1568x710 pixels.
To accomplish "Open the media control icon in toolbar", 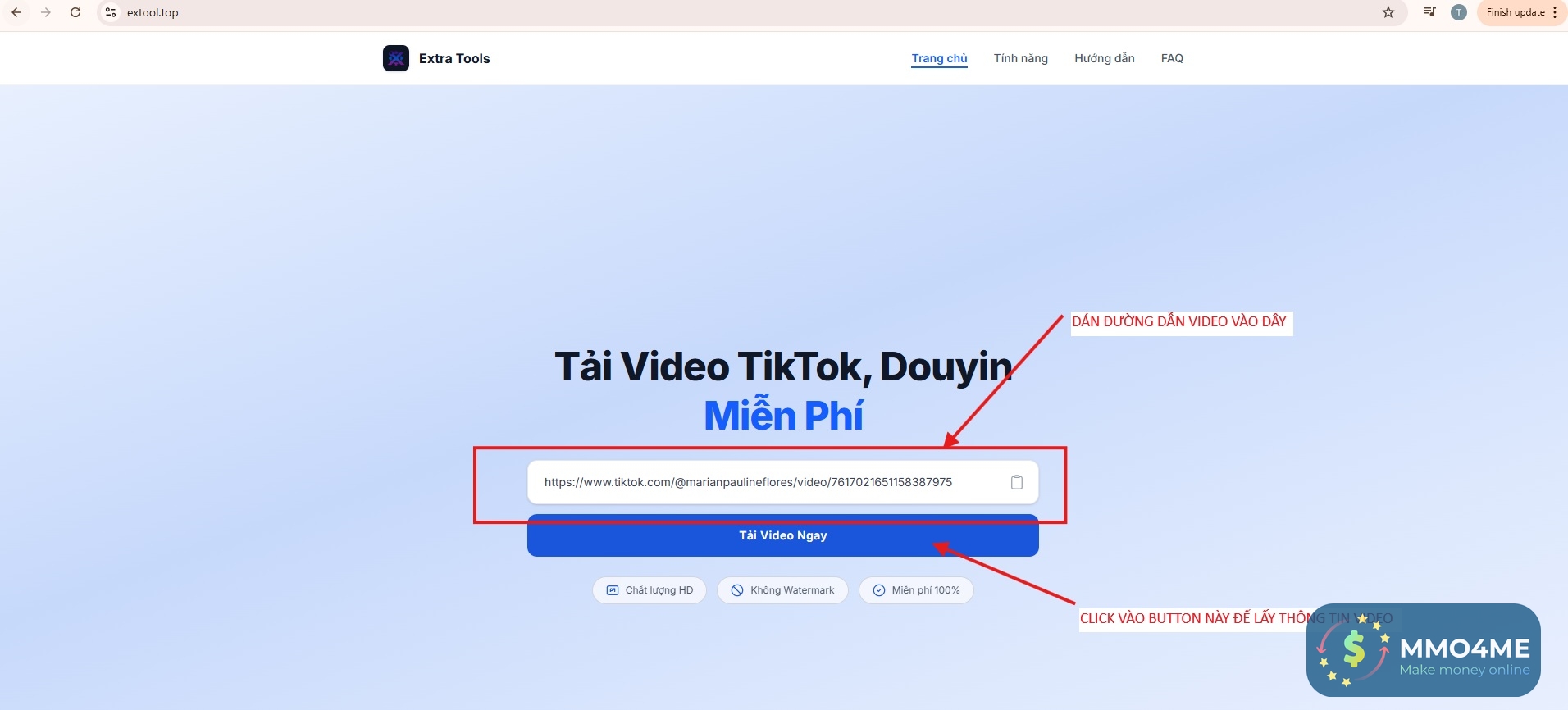I will 1429,12.
